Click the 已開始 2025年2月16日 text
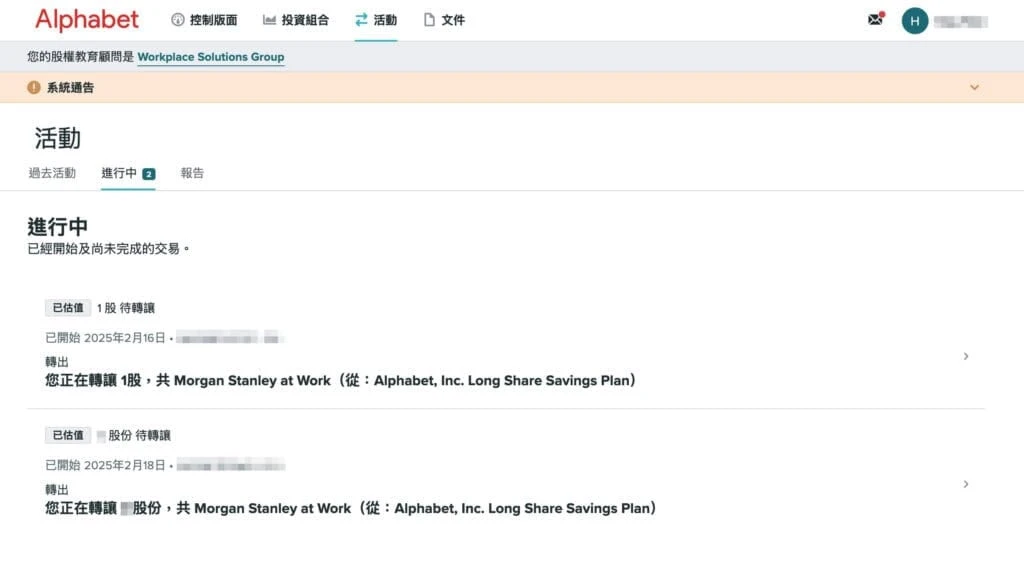Viewport: 1024px width, 581px height. coord(105,338)
